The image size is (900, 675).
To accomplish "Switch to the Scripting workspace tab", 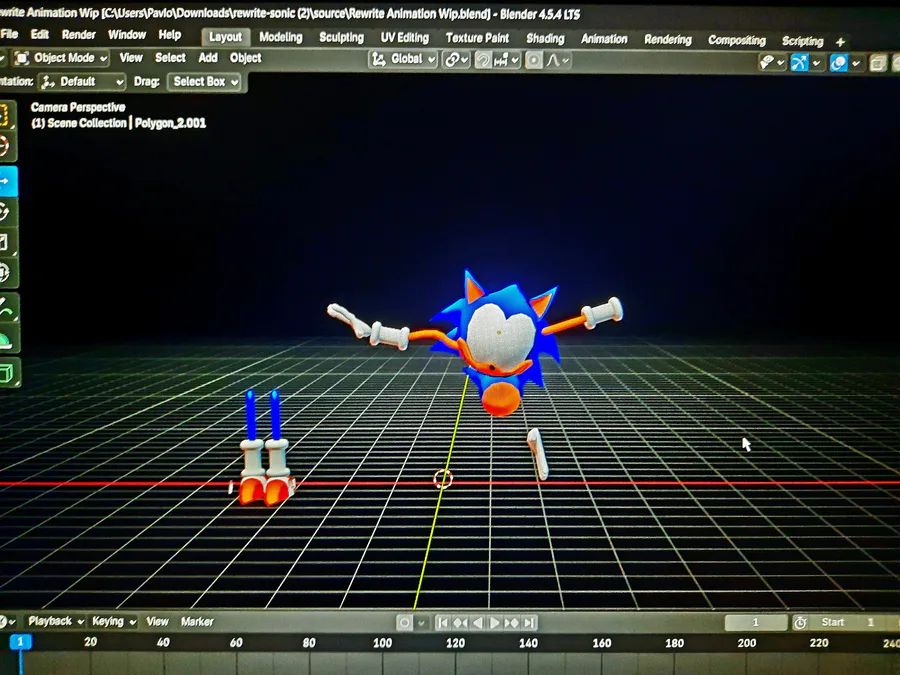I will [802, 41].
